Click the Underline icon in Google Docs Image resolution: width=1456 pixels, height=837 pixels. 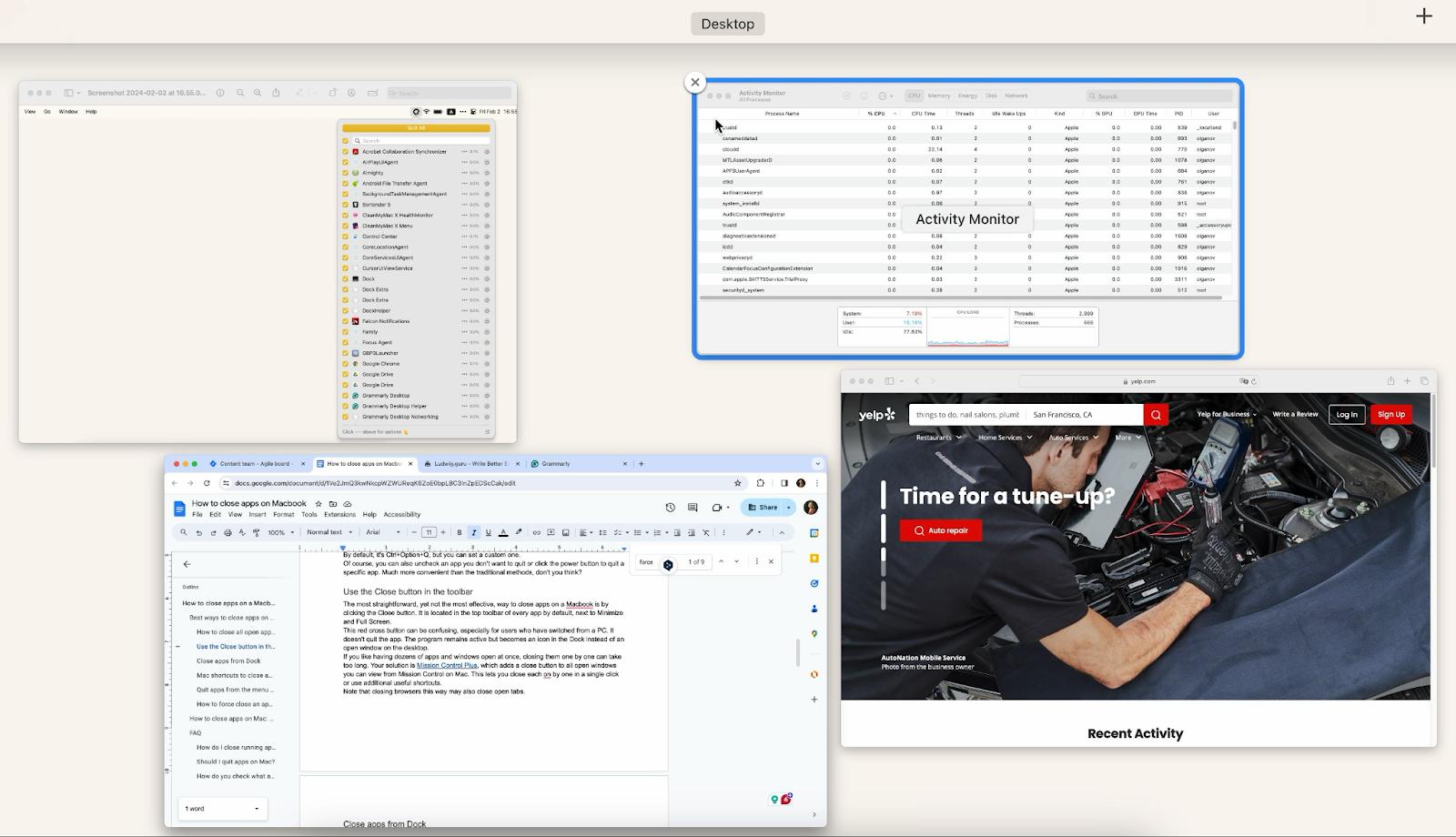(488, 532)
